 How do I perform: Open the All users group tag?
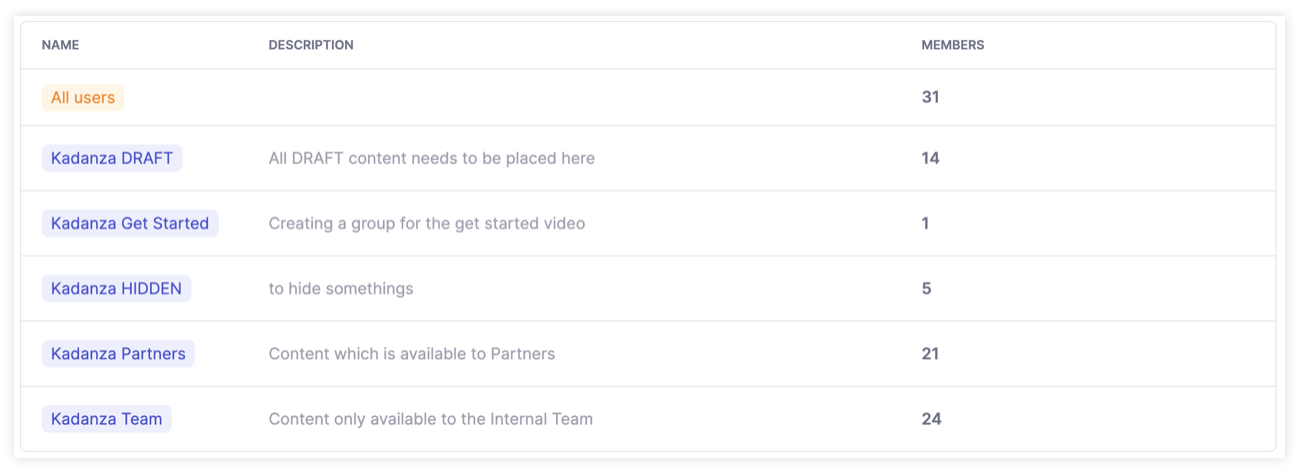pyautogui.click(x=83, y=98)
